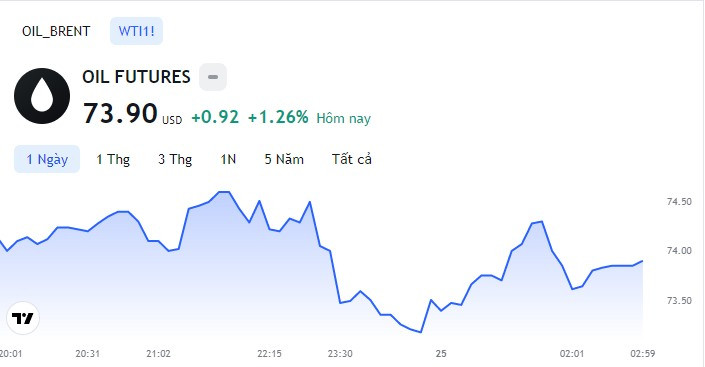The height and width of the screenshot is (367, 705).
Task: Click the 73.90 current price value
Action: click(x=120, y=113)
